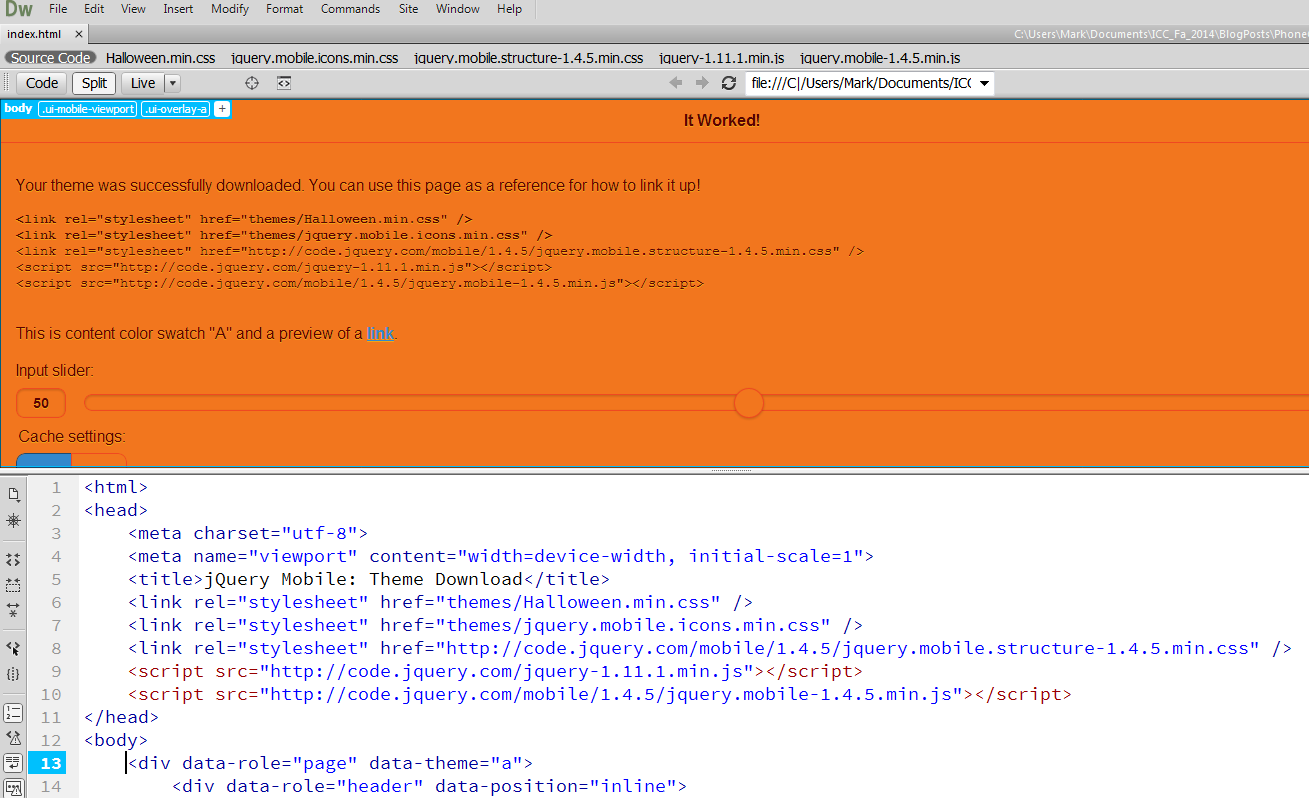Open the Edit menu

pos(94,9)
